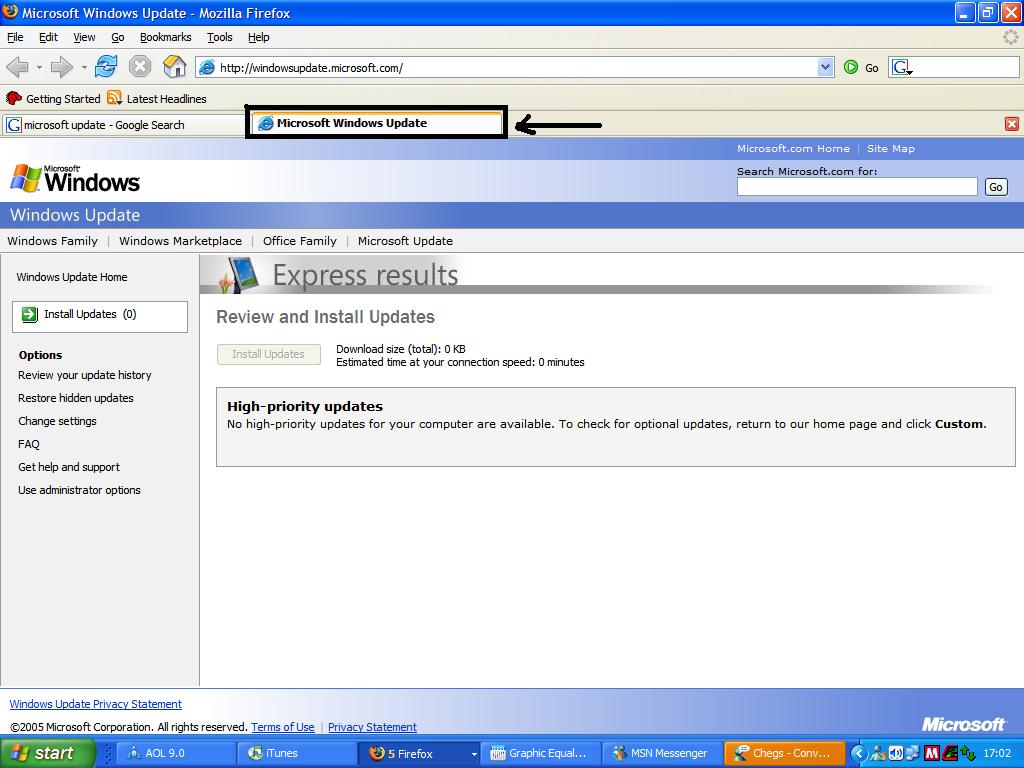Viewport: 1024px width, 768px height.
Task: Select the Microsoft Windows Update tab
Action: (376, 123)
